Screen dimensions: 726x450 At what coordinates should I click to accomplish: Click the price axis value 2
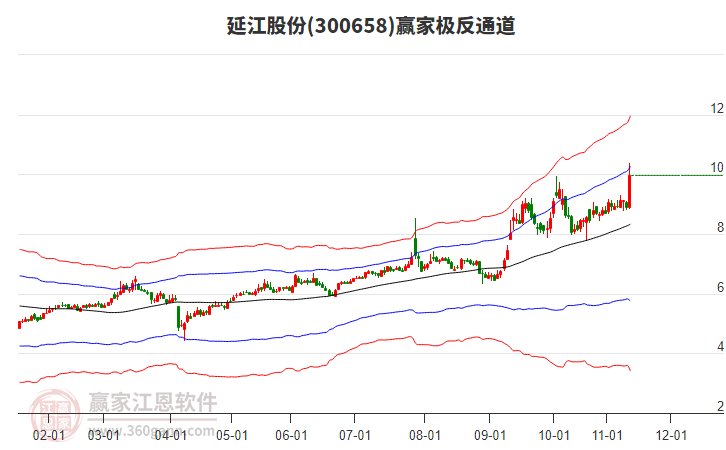[x=720, y=406]
